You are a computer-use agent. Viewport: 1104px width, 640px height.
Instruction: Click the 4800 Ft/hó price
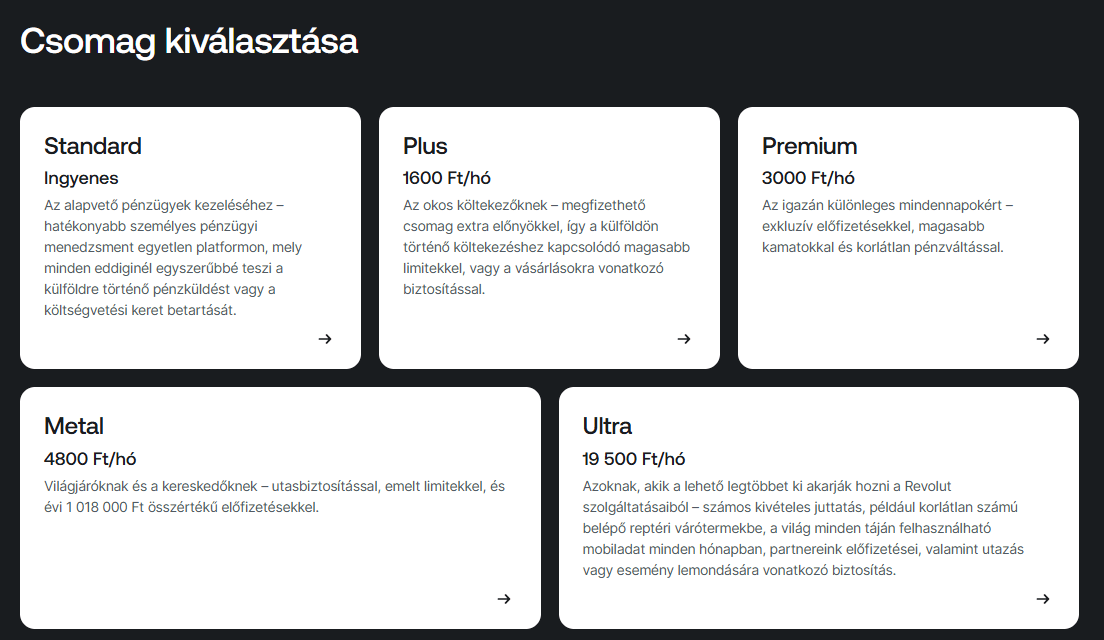[90, 459]
